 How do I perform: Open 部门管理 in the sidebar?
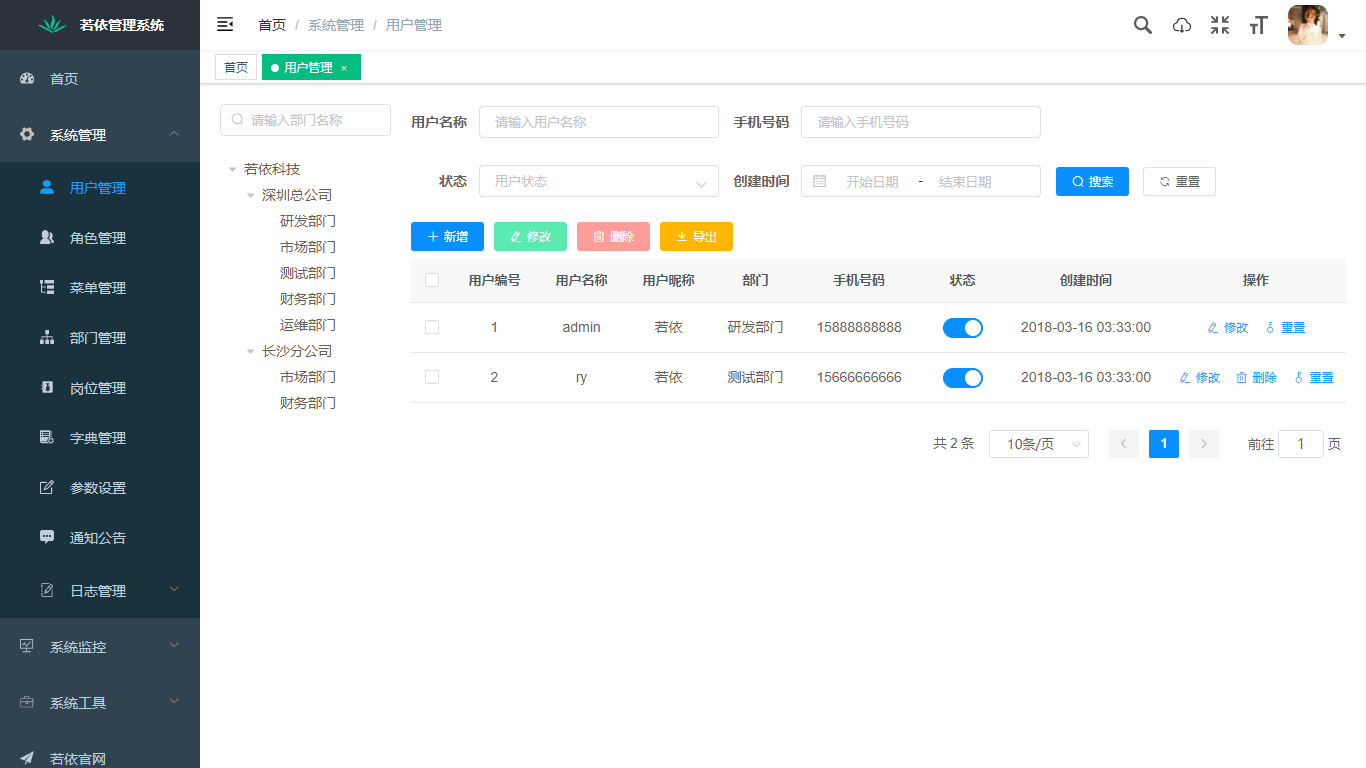100,338
